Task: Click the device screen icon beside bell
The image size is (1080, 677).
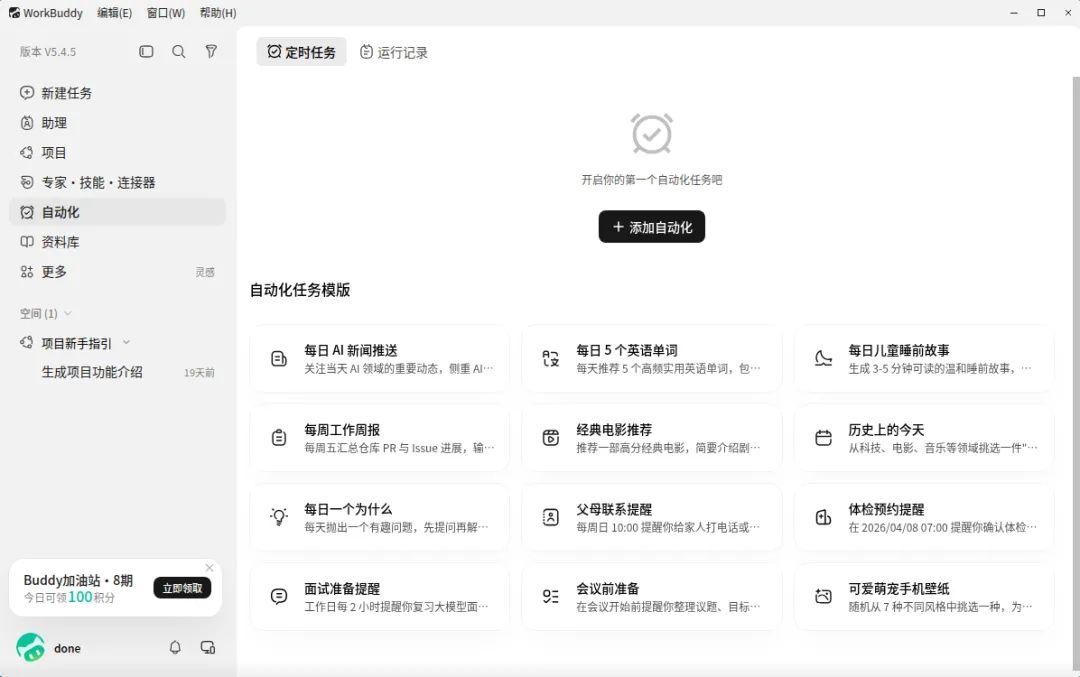Action: [207, 647]
